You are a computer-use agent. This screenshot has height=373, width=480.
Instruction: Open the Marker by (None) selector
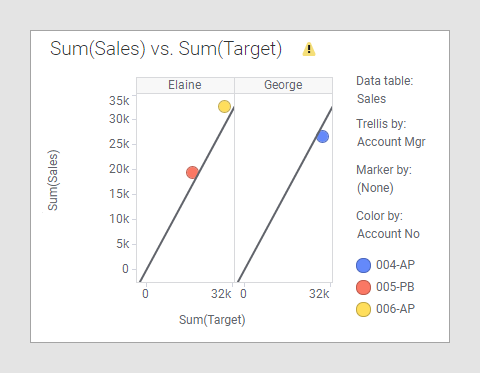pos(375,188)
